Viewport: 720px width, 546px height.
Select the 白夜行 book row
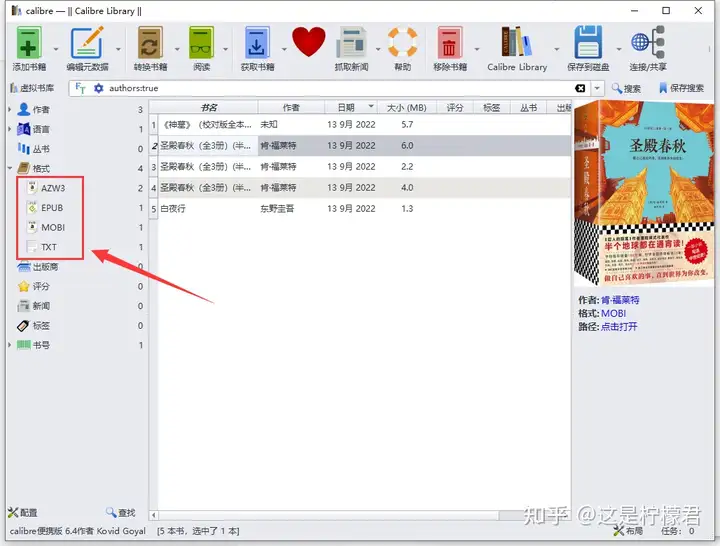click(x=360, y=208)
